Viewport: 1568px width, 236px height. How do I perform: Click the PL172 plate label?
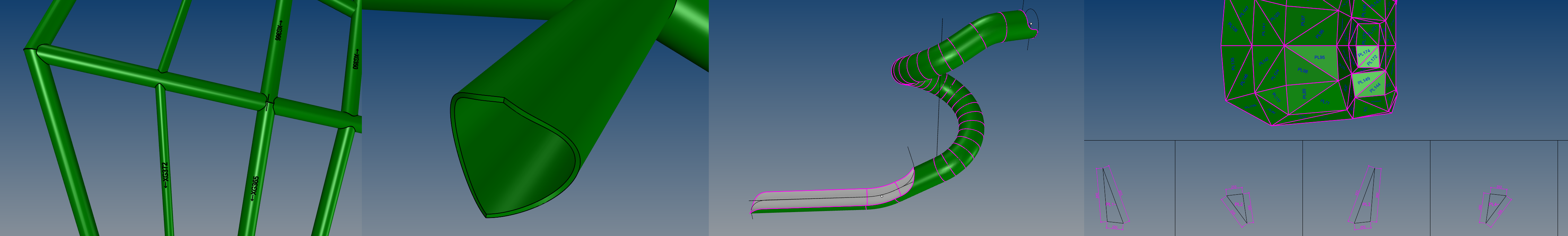point(1372,60)
